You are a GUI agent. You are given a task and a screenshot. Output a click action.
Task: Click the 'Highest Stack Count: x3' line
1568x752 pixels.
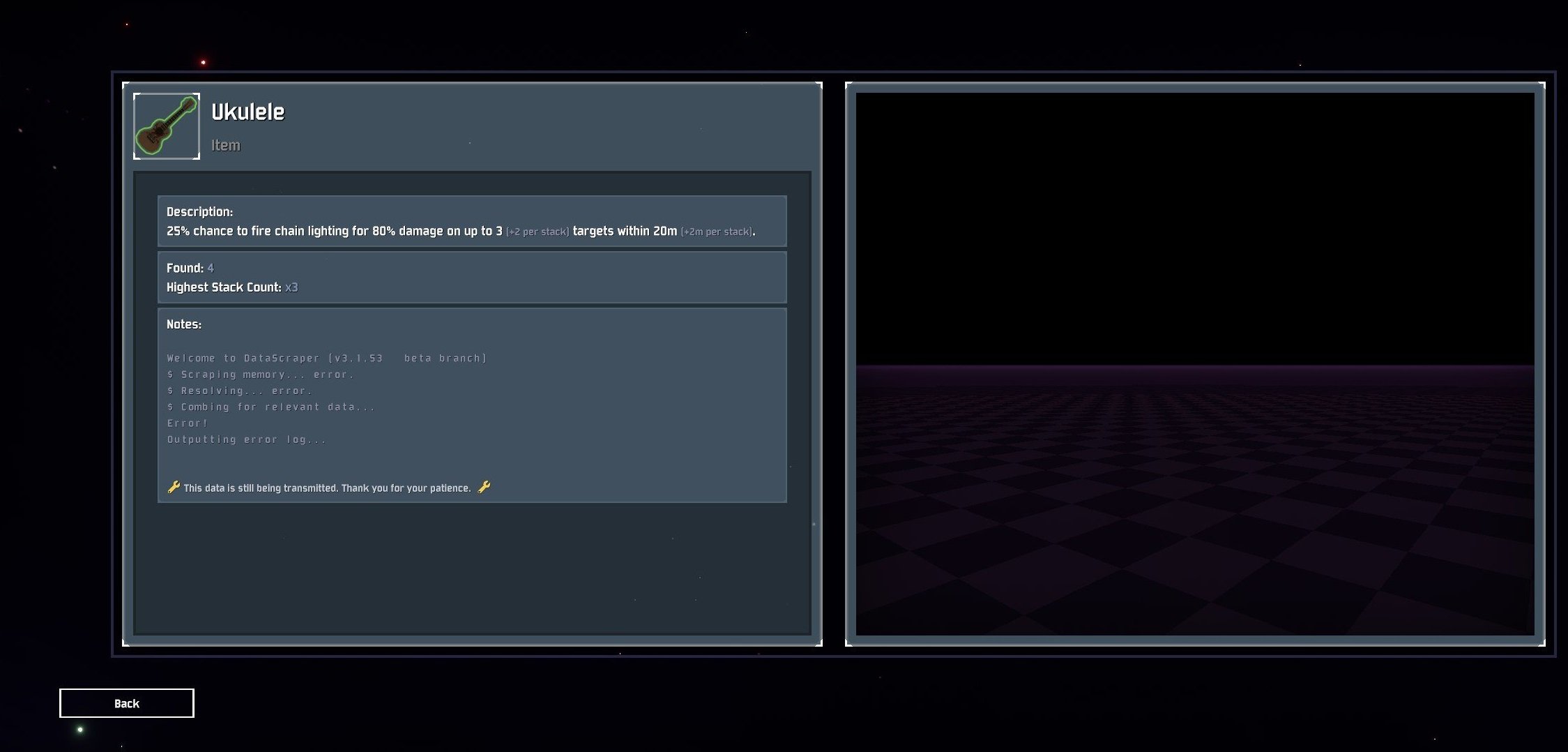(x=232, y=287)
